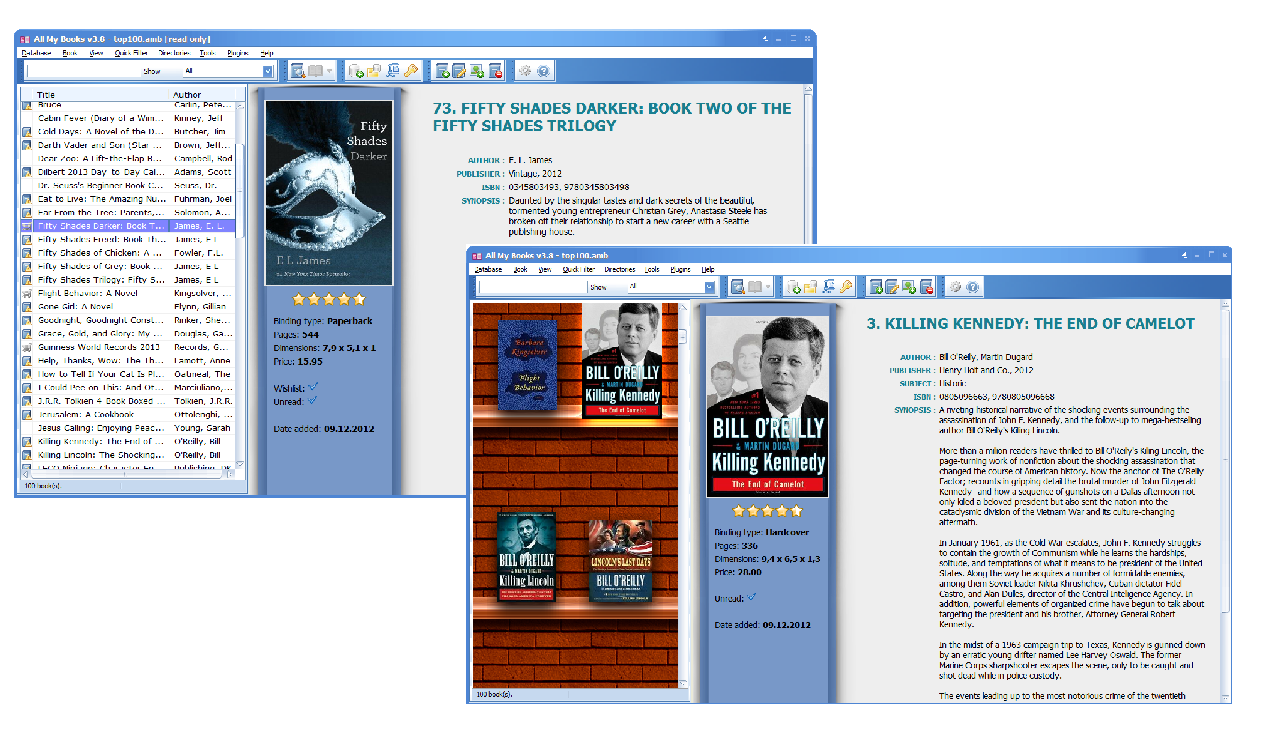The image size is (1274, 753).
Task: Click the network export icon in front window
Action: (829, 287)
